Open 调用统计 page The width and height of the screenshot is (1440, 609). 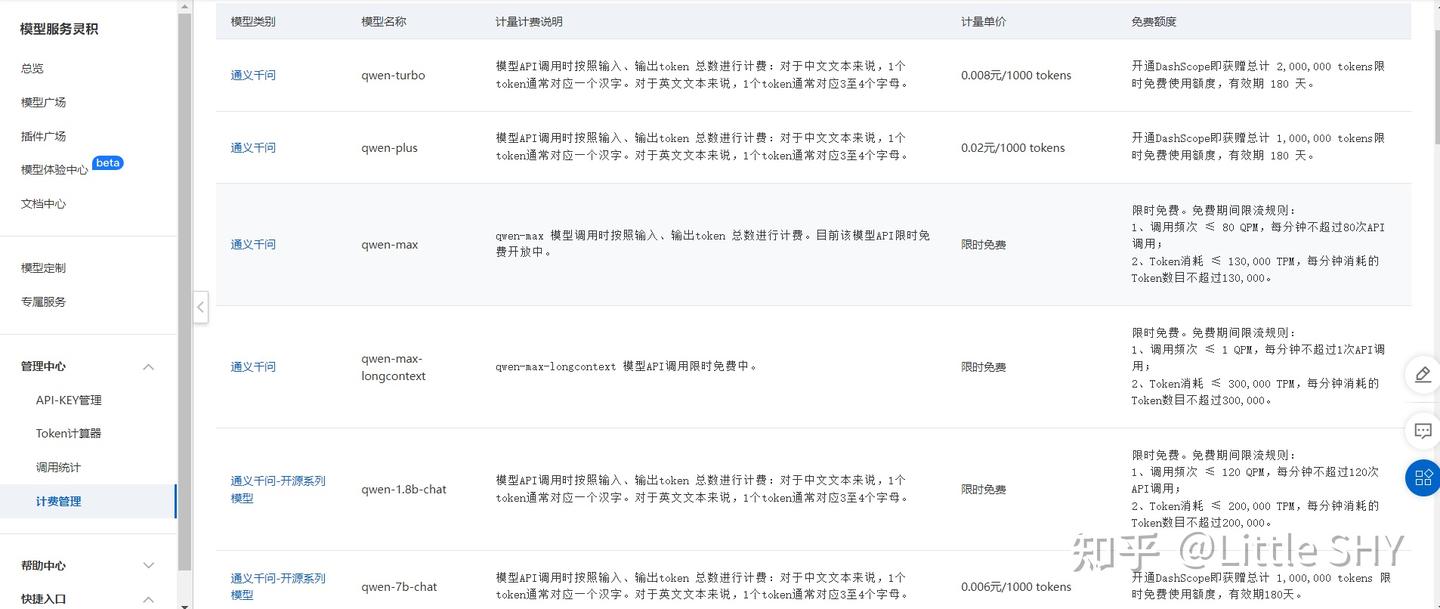pyautogui.click(x=58, y=468)
